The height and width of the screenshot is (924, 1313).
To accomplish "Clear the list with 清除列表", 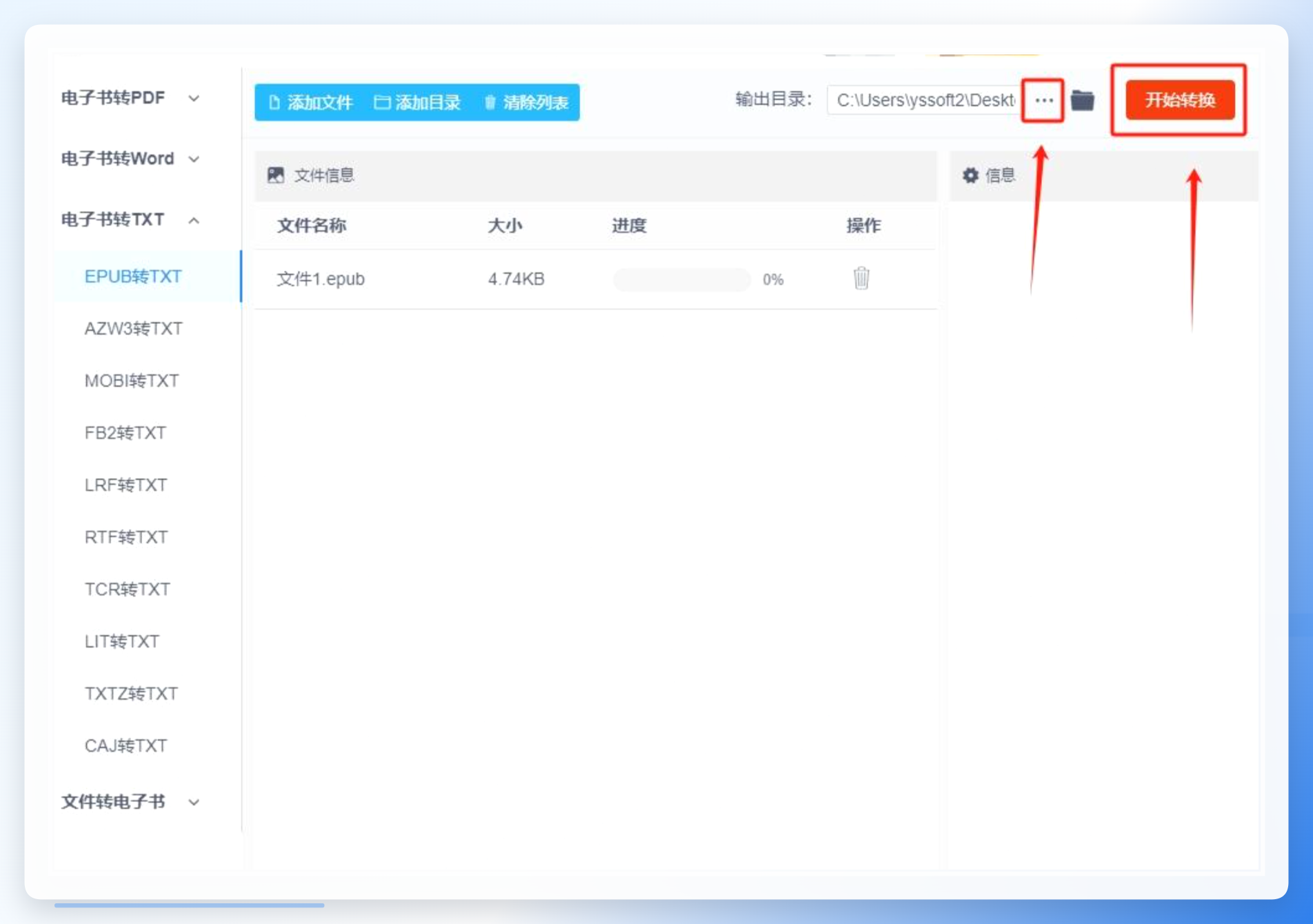I will click(x=526, y=103).
